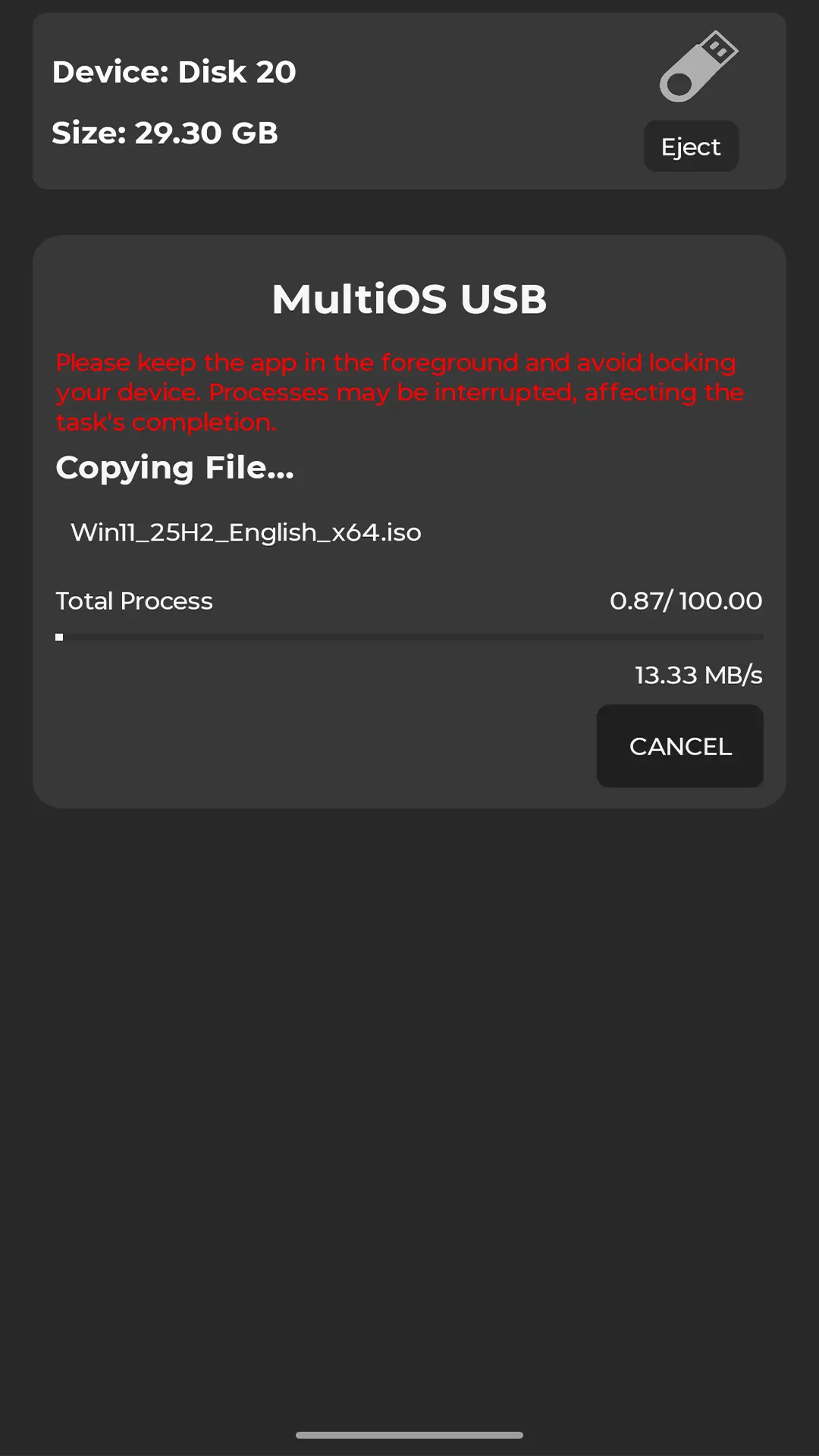
Task: Click the unfilled part of progress track
Action: [413, 638]
